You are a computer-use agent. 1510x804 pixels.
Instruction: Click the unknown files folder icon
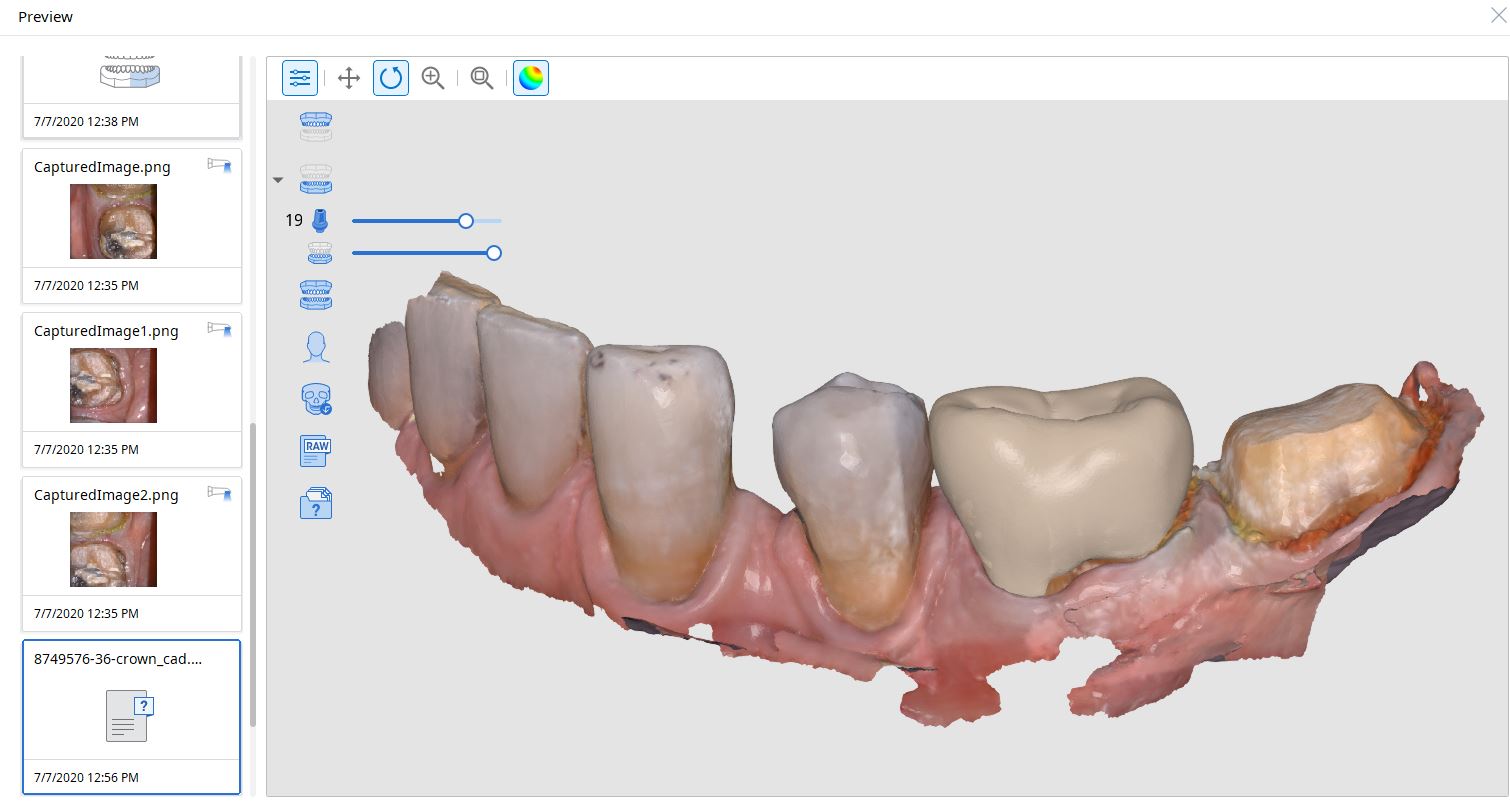(316, 502)
